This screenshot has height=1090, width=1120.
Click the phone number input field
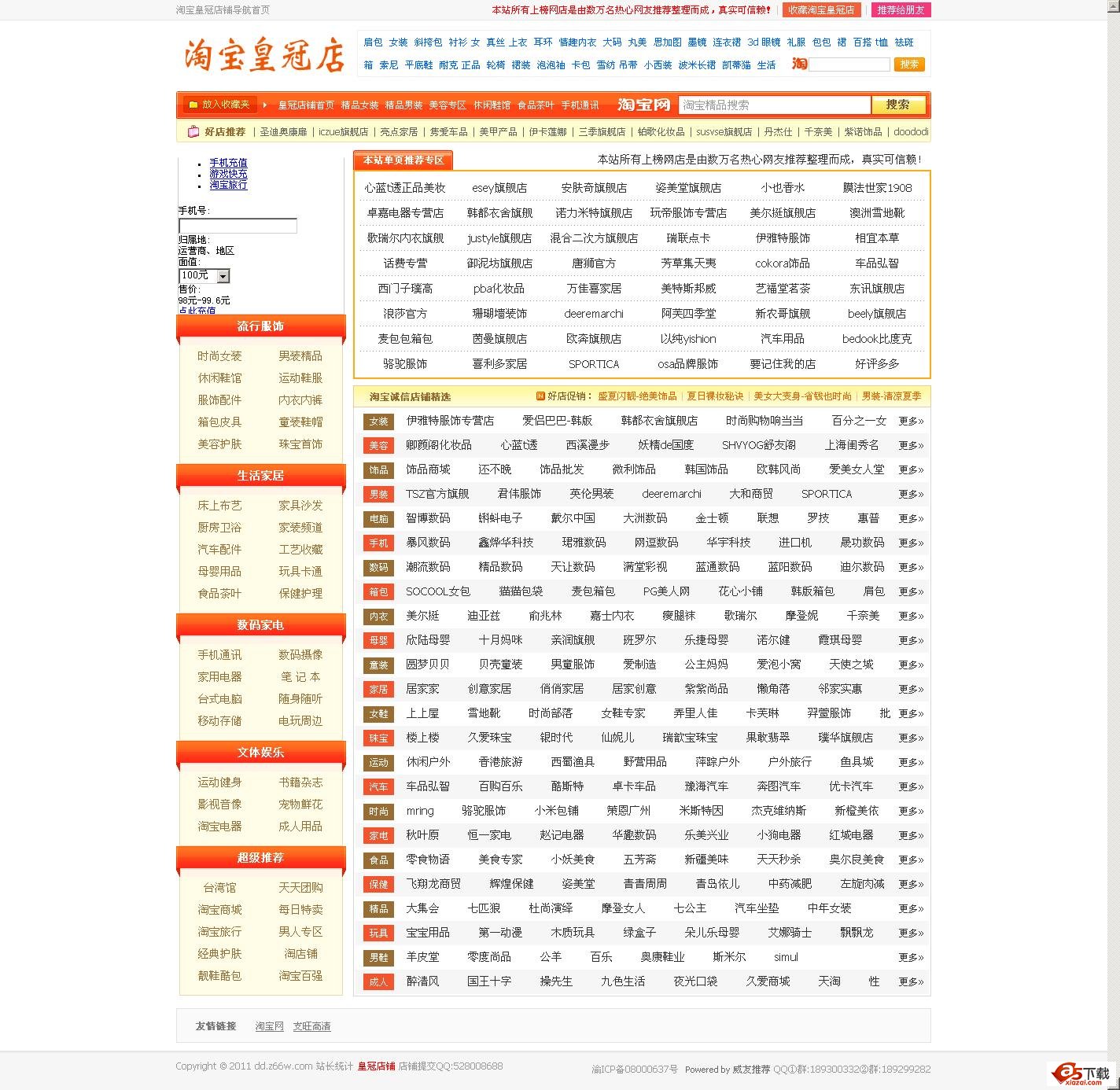pos(238,225)
